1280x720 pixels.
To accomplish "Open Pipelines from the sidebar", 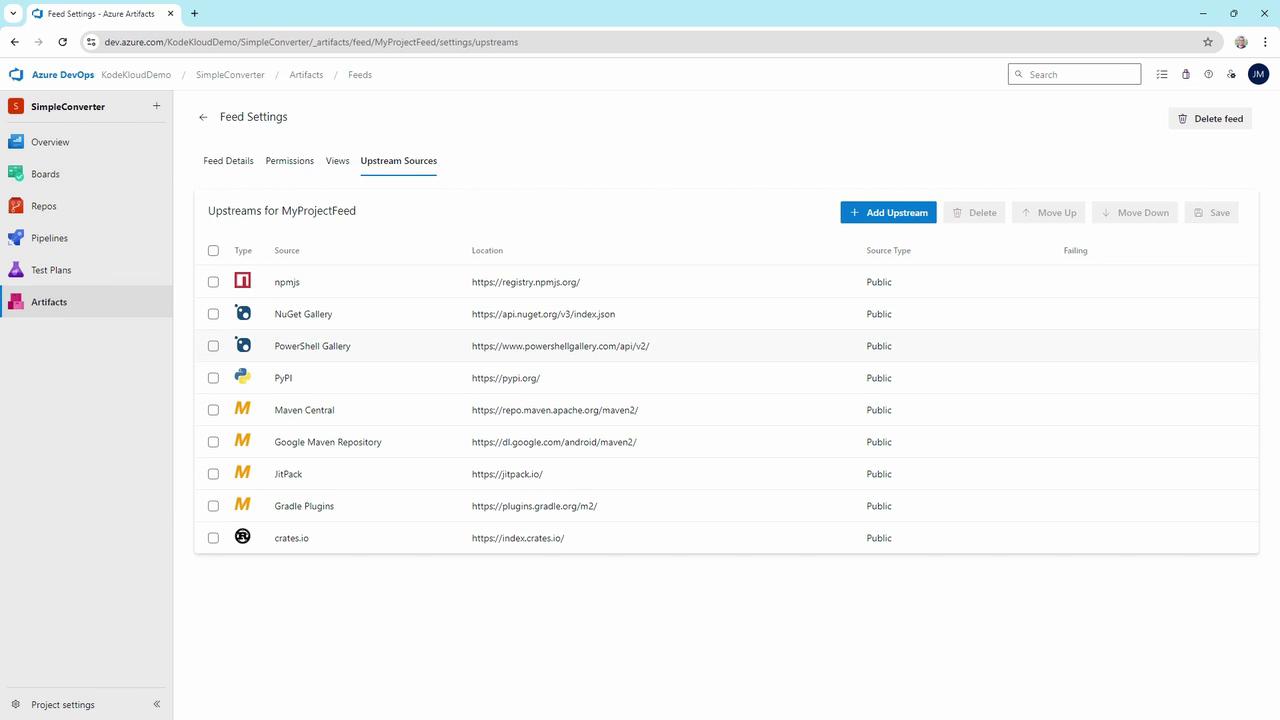I will pos(86,238).
